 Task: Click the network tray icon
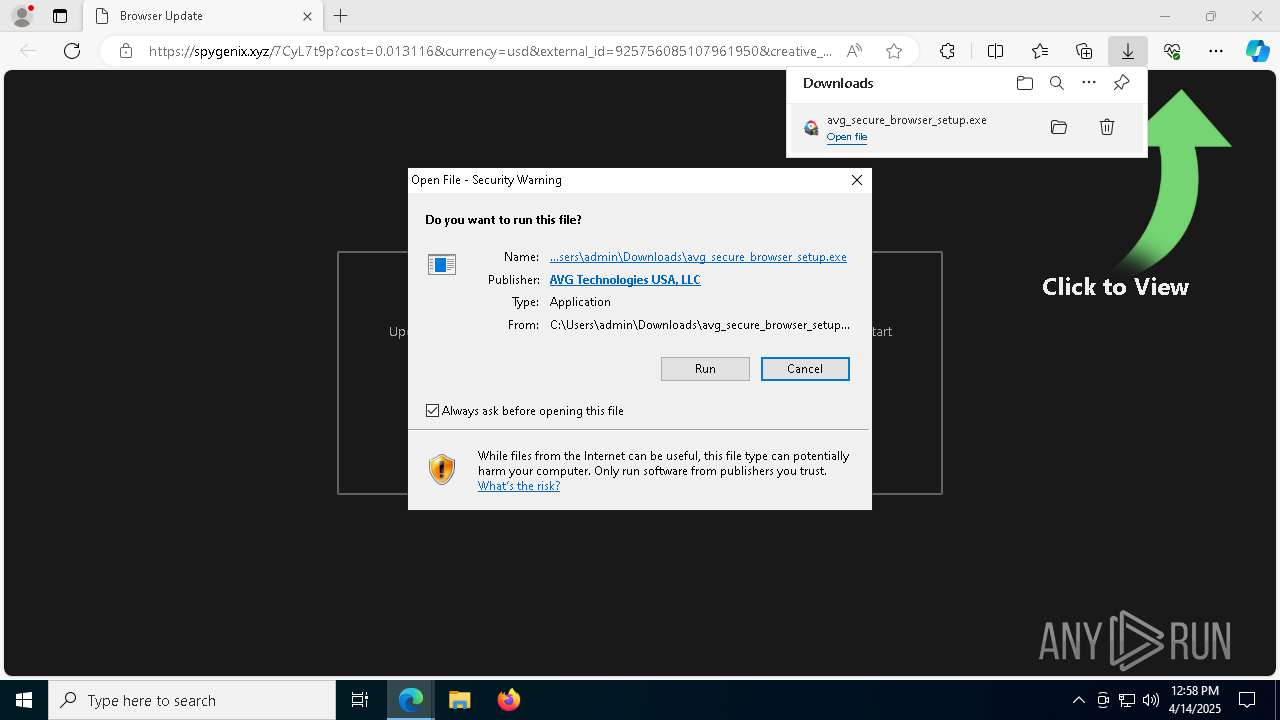1127,700
